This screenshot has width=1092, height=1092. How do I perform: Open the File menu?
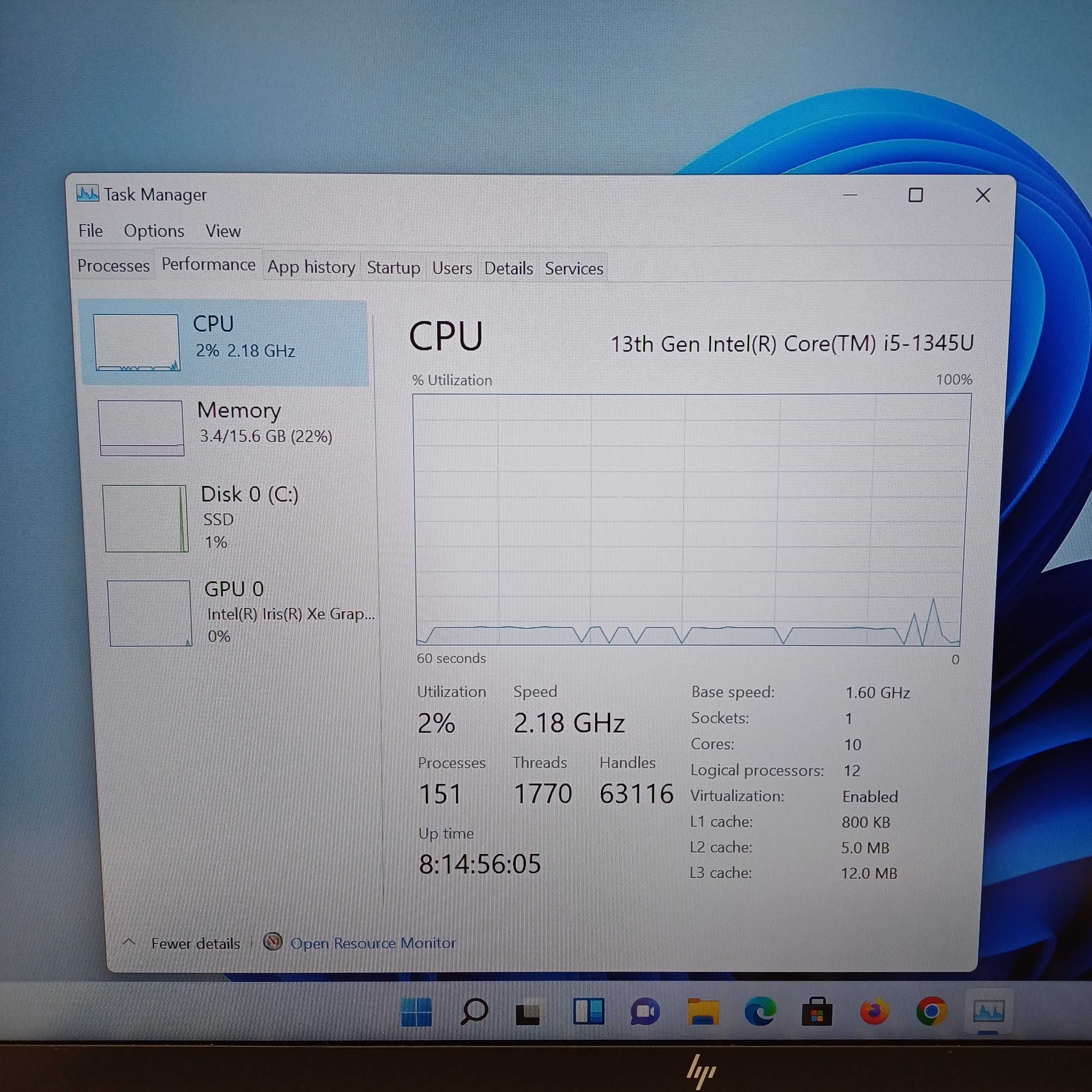[x=91, y=231]
